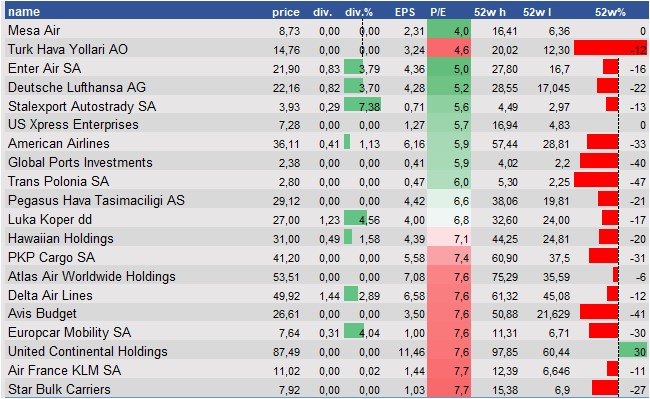Select the Global Ports Investments row

[327, 162]
